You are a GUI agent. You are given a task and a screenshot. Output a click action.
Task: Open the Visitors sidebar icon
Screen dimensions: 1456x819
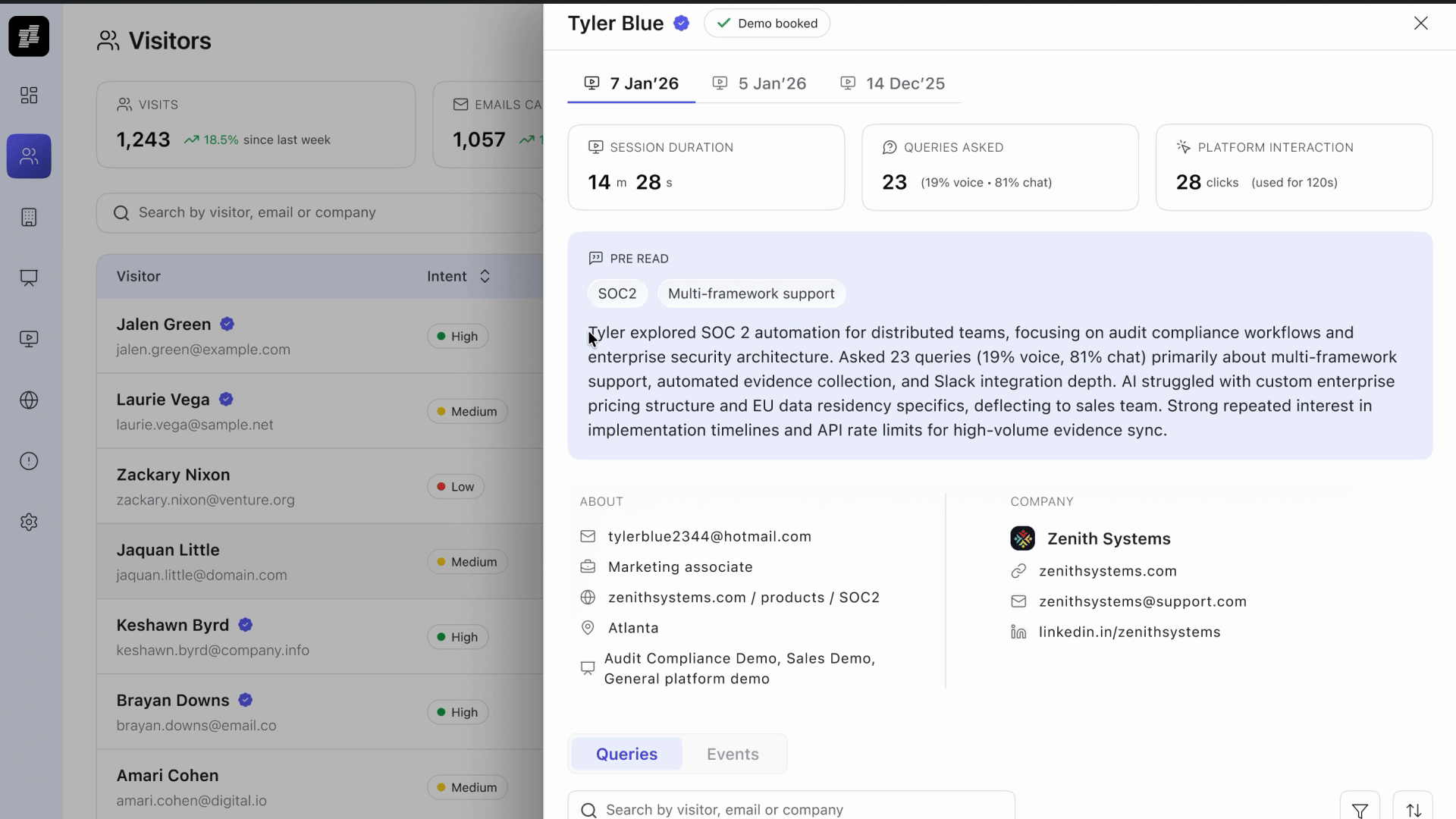pos(29,156)
